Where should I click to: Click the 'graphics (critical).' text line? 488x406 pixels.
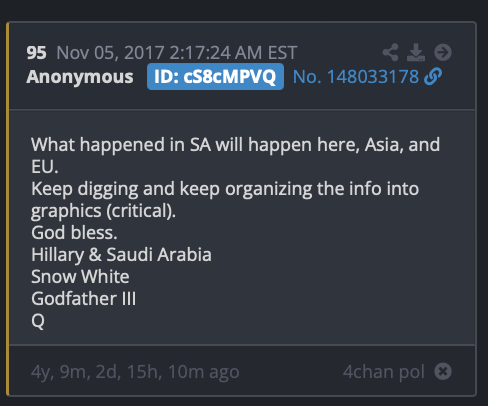pos(103,211)
